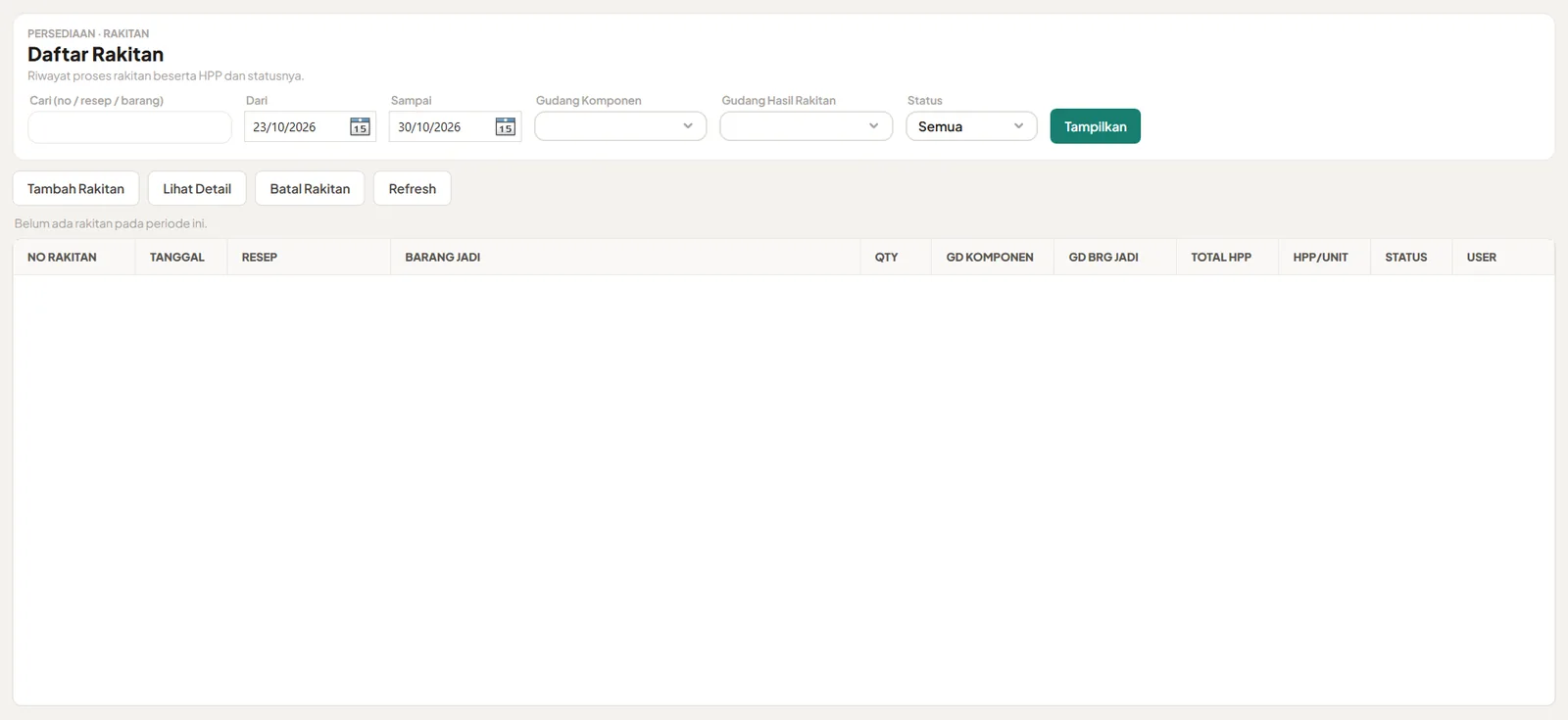1568x720 pixels.
Task: Click the Batal Rakitan button
Action: click(310, 188)
